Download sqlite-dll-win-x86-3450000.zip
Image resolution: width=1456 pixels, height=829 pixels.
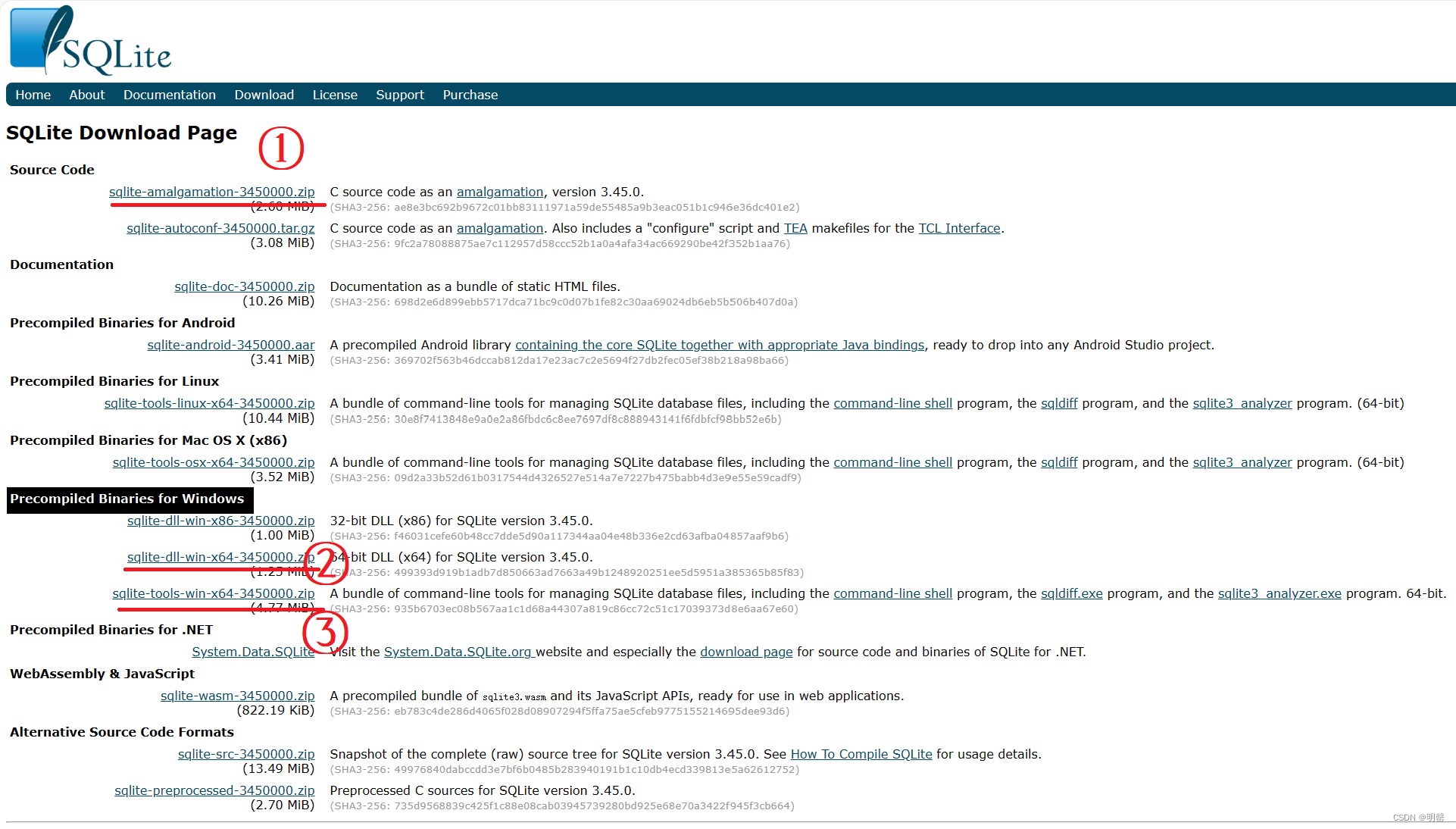(x=220, y=521)
